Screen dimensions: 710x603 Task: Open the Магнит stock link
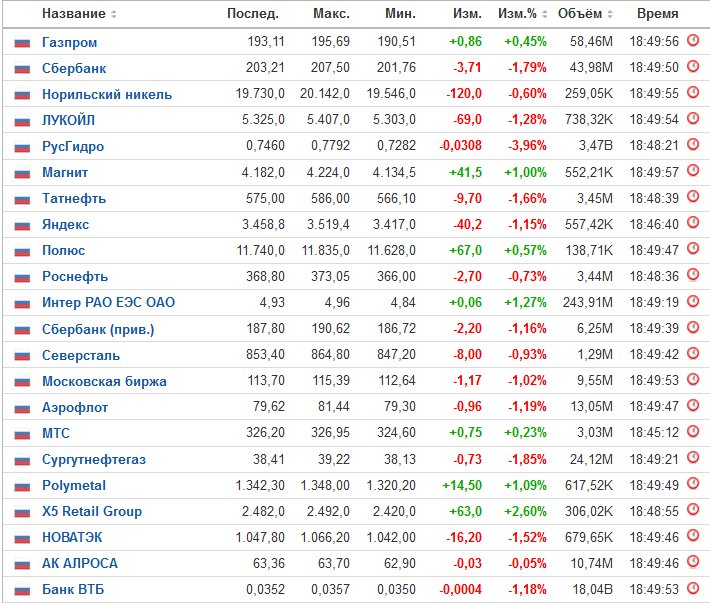tap(65, 172)
